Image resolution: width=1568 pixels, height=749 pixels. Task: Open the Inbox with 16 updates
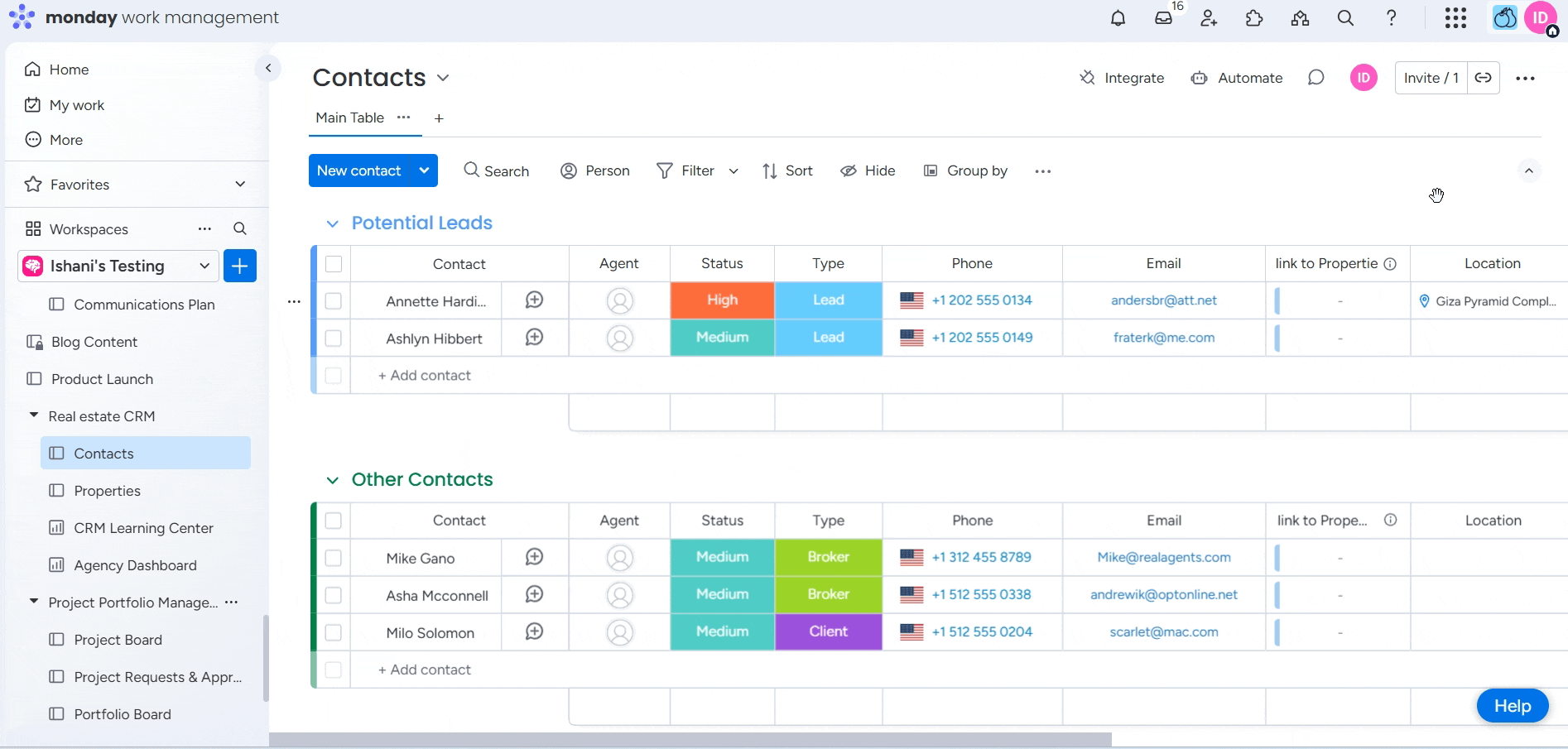pyautogui.click(x=1163, y=18)
